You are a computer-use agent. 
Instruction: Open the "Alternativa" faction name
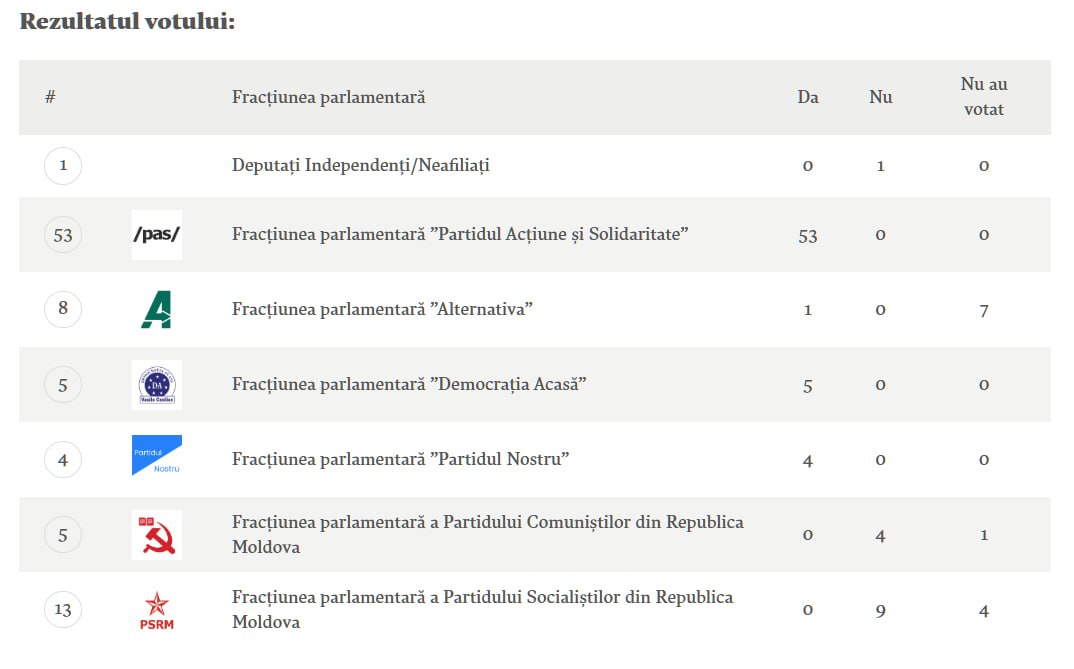382,309
